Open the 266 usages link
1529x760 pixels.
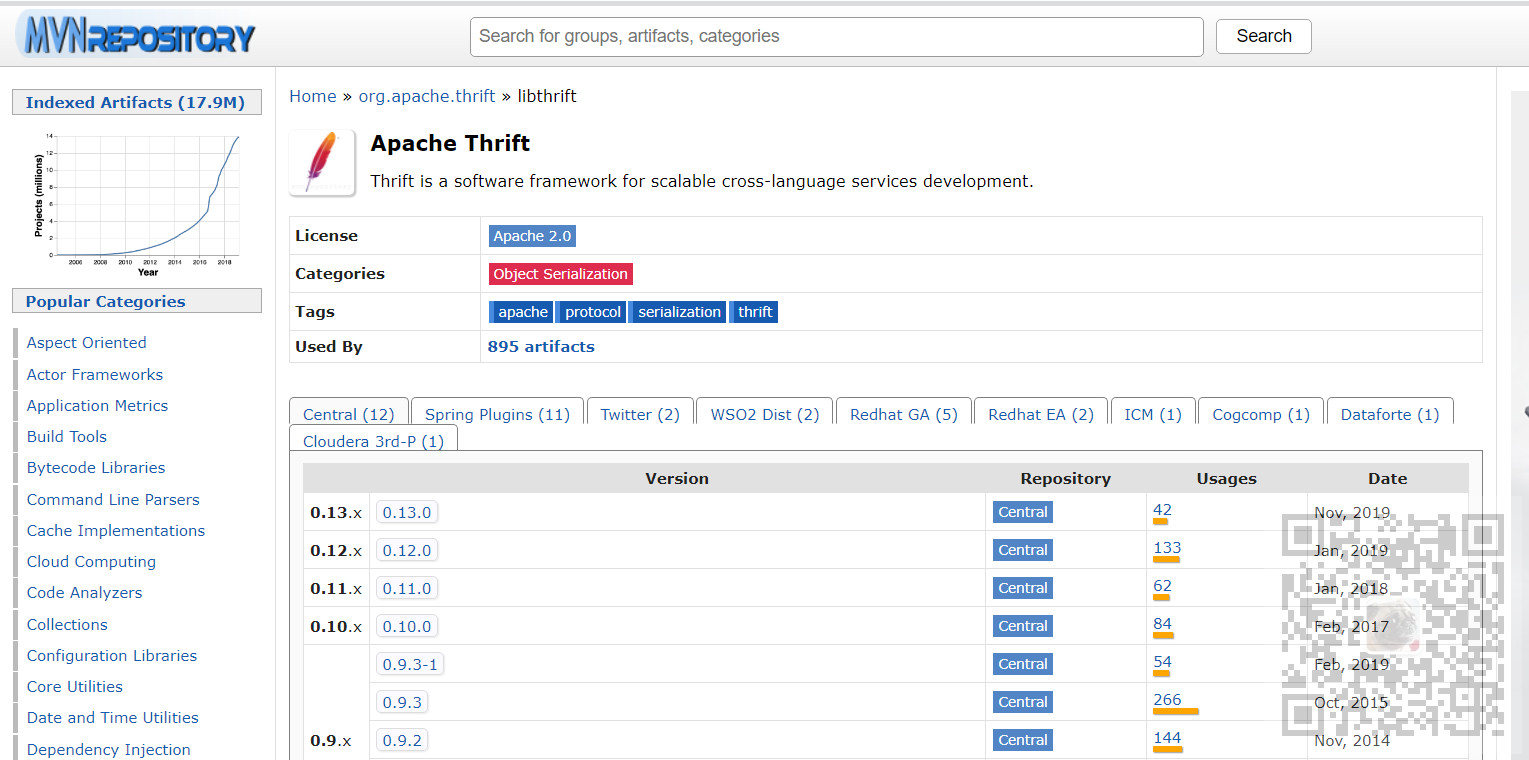click(1167, 700)
